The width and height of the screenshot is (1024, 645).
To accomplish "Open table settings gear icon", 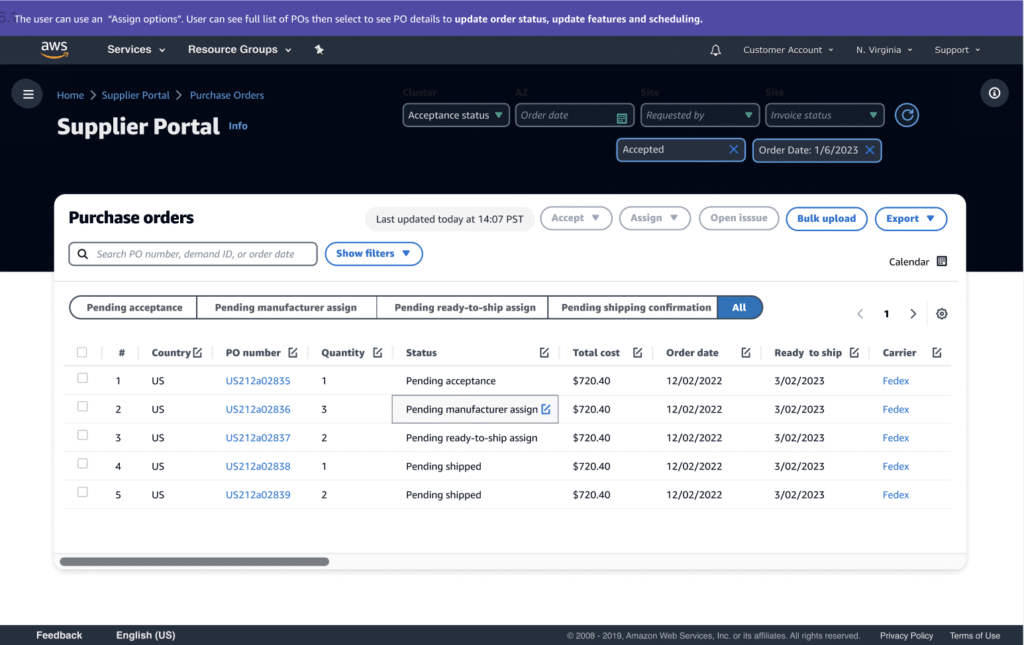I will [941, 314].
